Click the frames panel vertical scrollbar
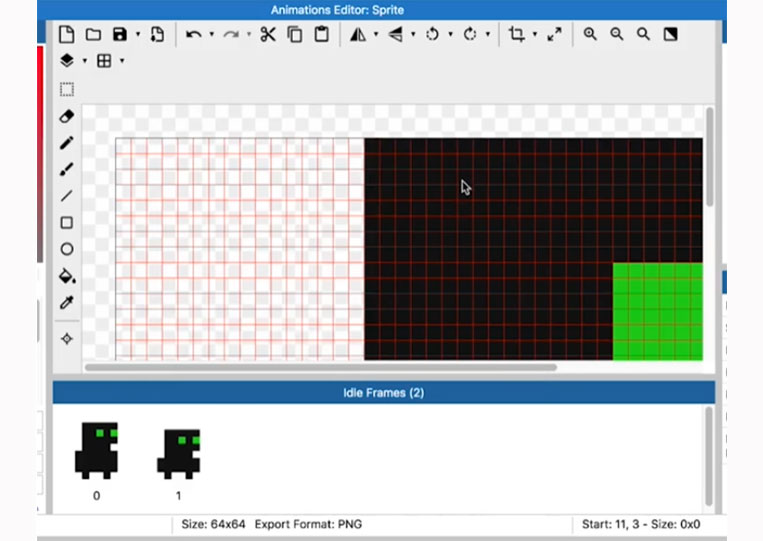The image size is (763, 541). tap(709, 456)
